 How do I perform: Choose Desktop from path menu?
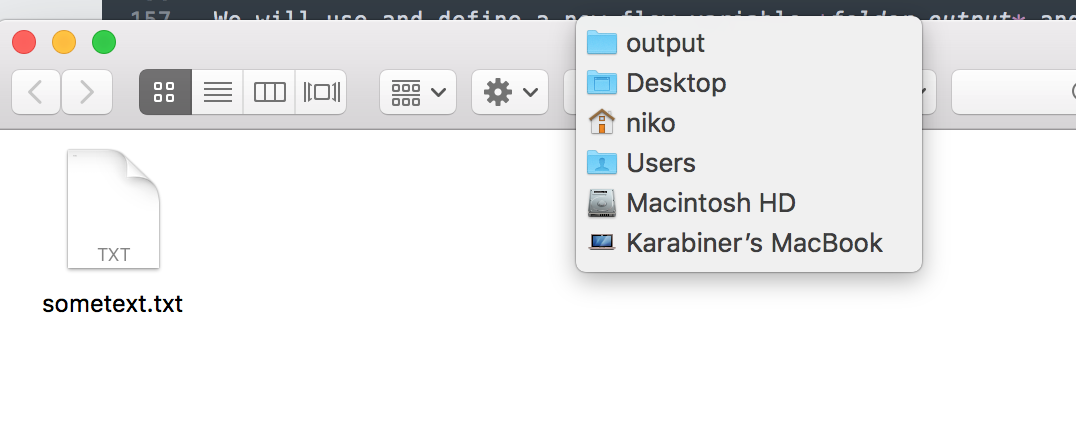tap(676, 83)
